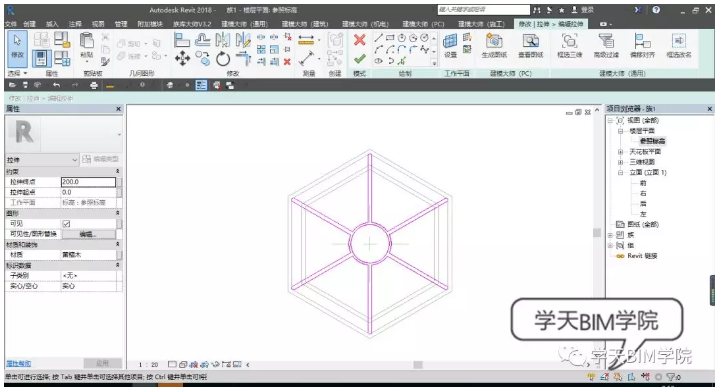Expand 3D Views (三维视图) node

point(620,162)
